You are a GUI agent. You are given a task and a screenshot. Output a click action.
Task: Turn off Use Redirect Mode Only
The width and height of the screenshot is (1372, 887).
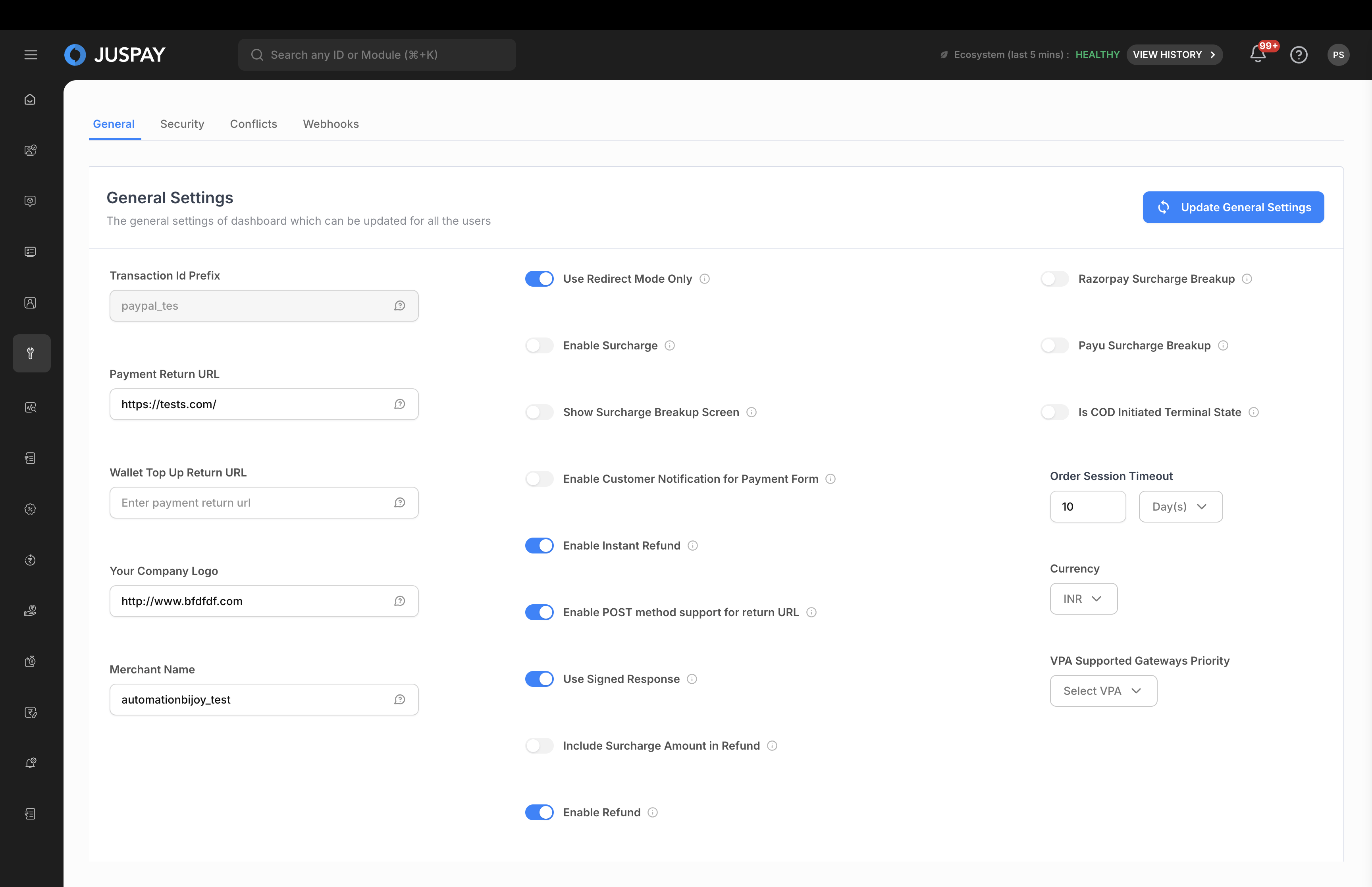tap(539, 279)
